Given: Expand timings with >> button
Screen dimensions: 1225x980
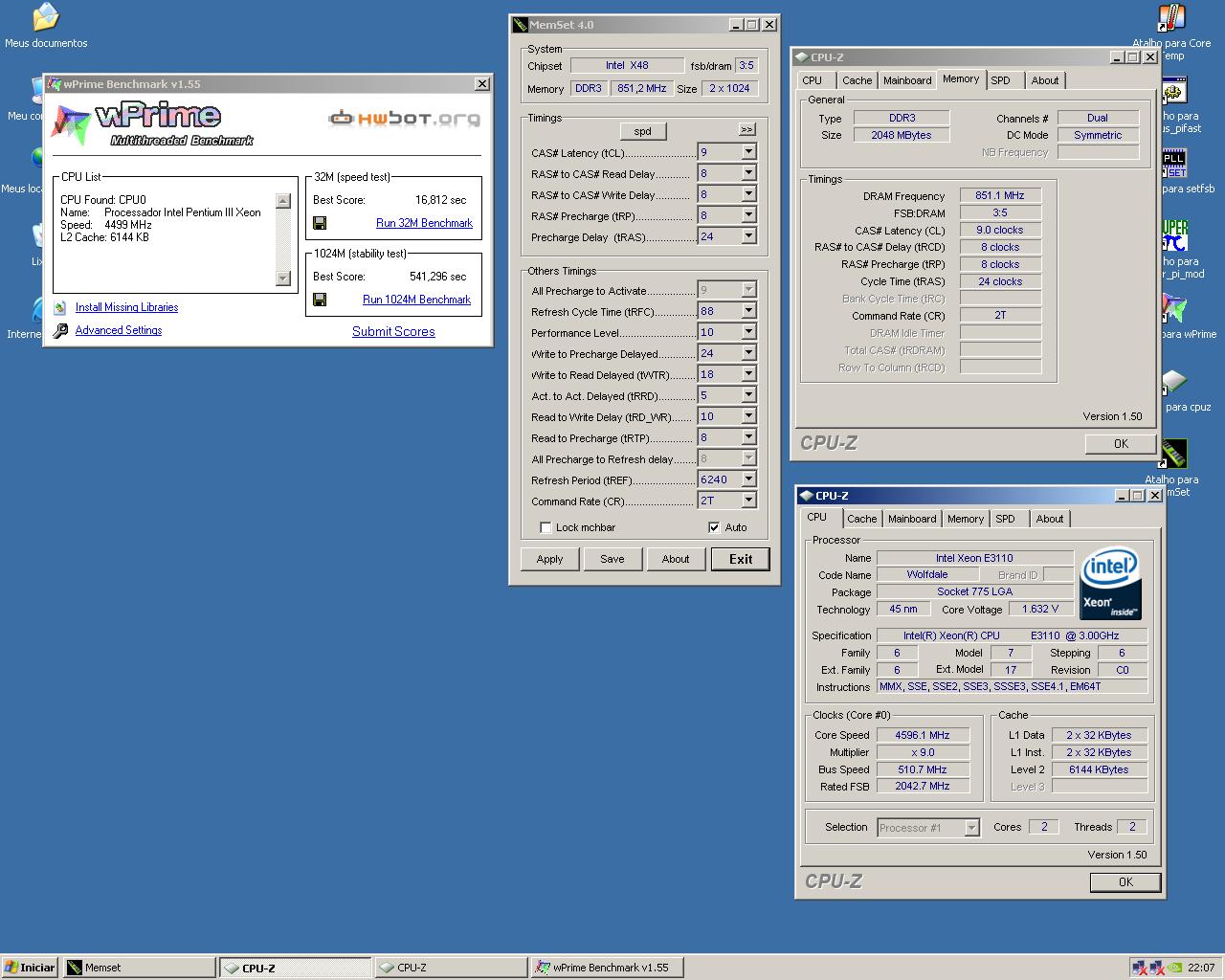Looking at the screenshot, I should pyautogui.click(x=746, y=129).
